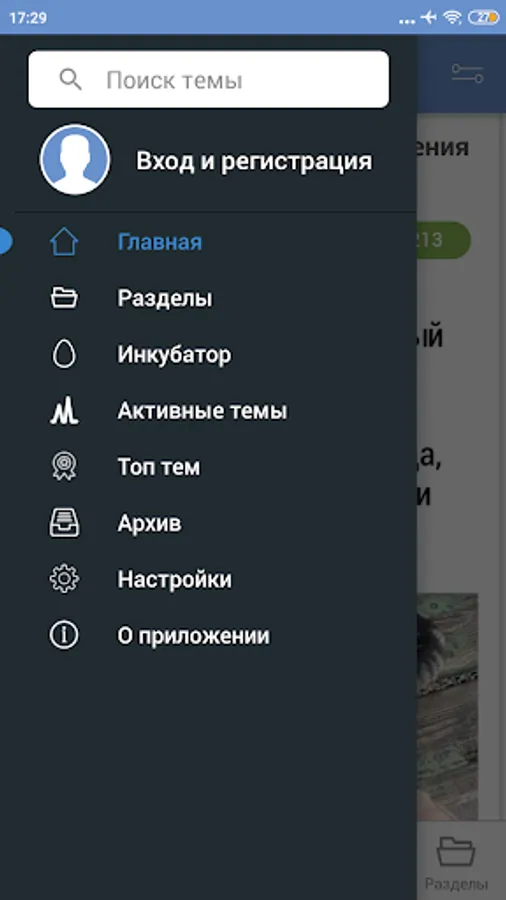
Task: Open the Разделы folder icon
Action: click(x=64, y=298)
